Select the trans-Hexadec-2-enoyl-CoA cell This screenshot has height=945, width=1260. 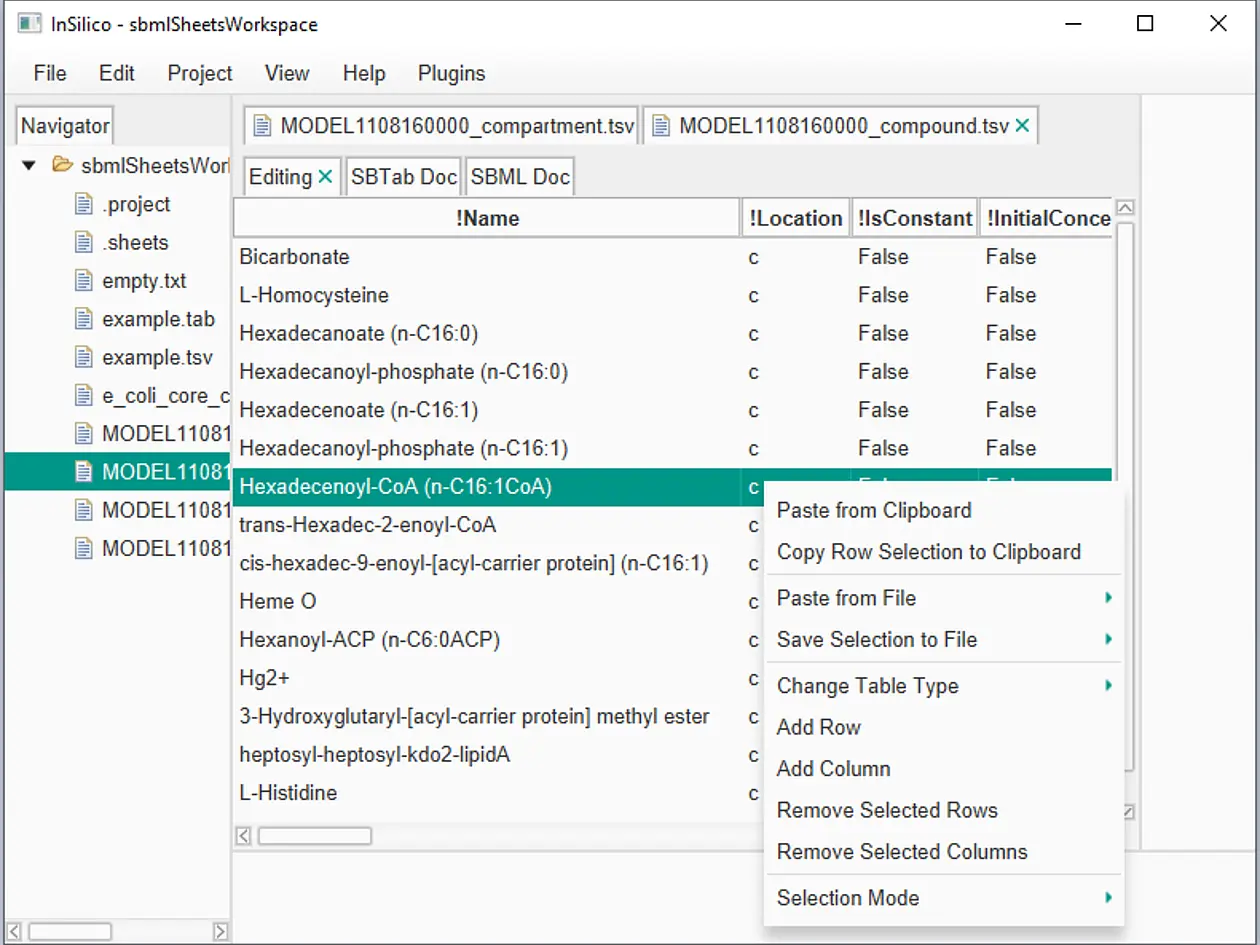click(x=486, y=525)
